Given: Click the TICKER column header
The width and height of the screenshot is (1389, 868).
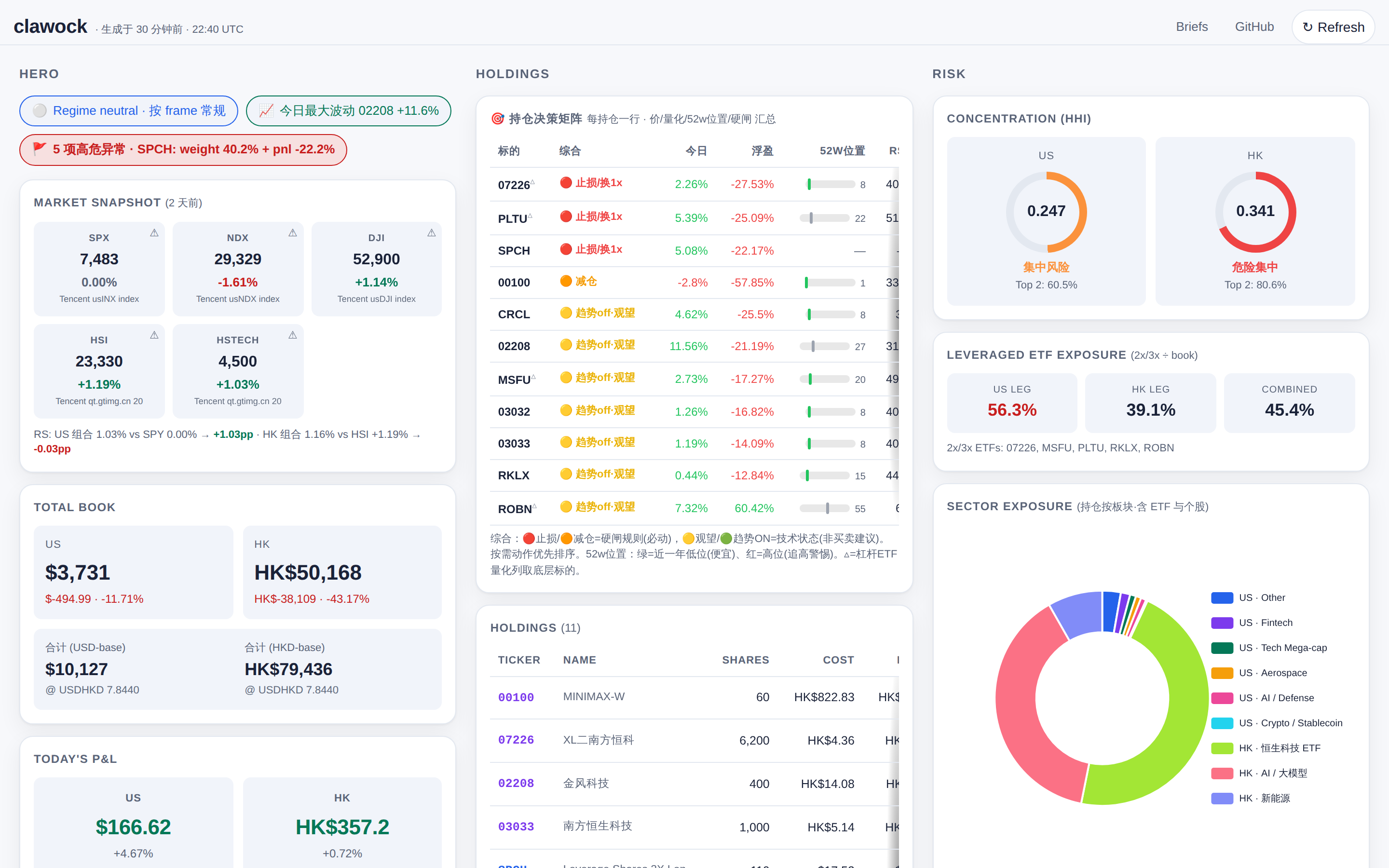Looking at the screenshot, I should click(x=519, y=660).
